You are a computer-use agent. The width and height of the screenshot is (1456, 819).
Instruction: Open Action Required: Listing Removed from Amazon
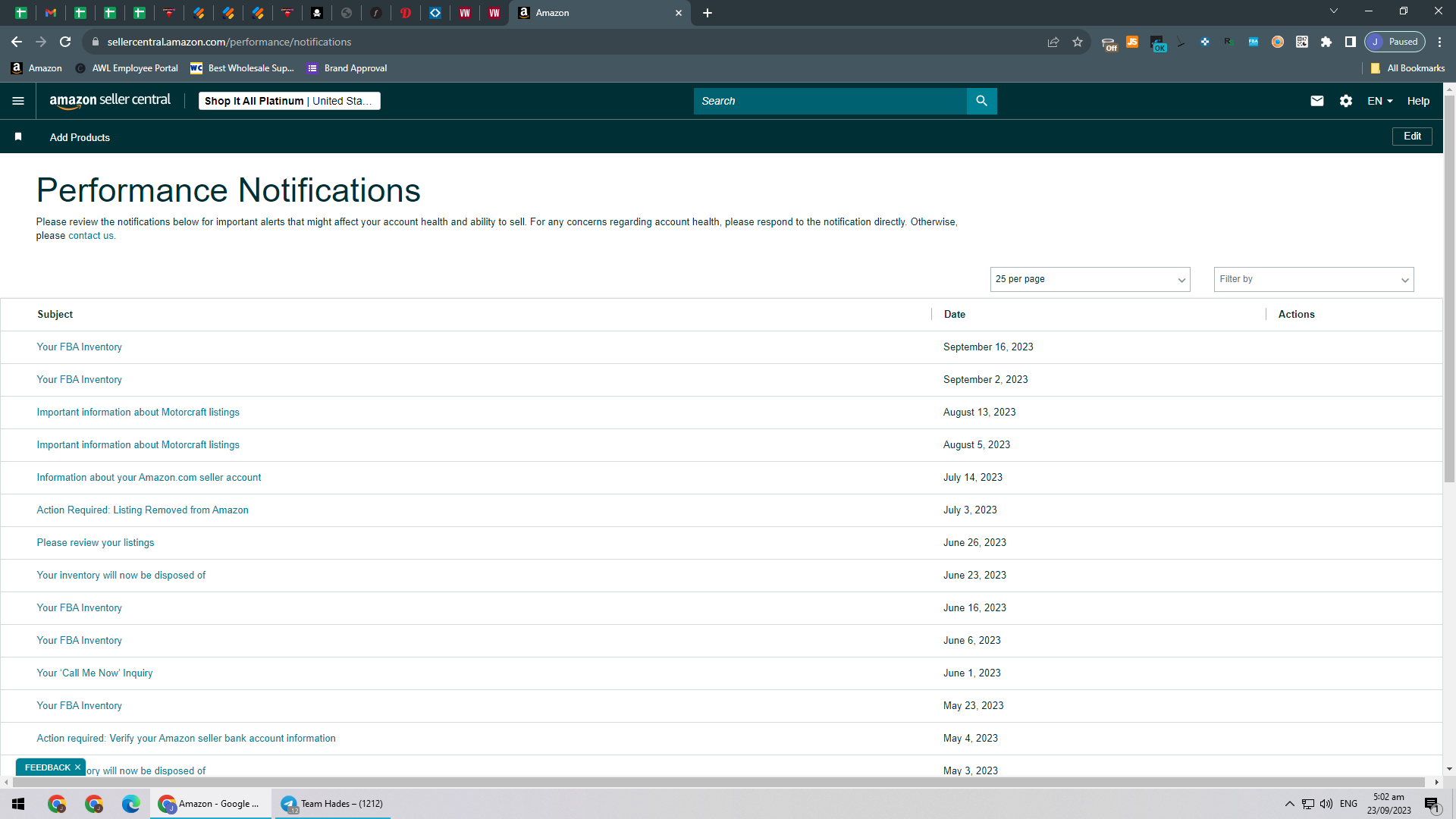(143, 510)
